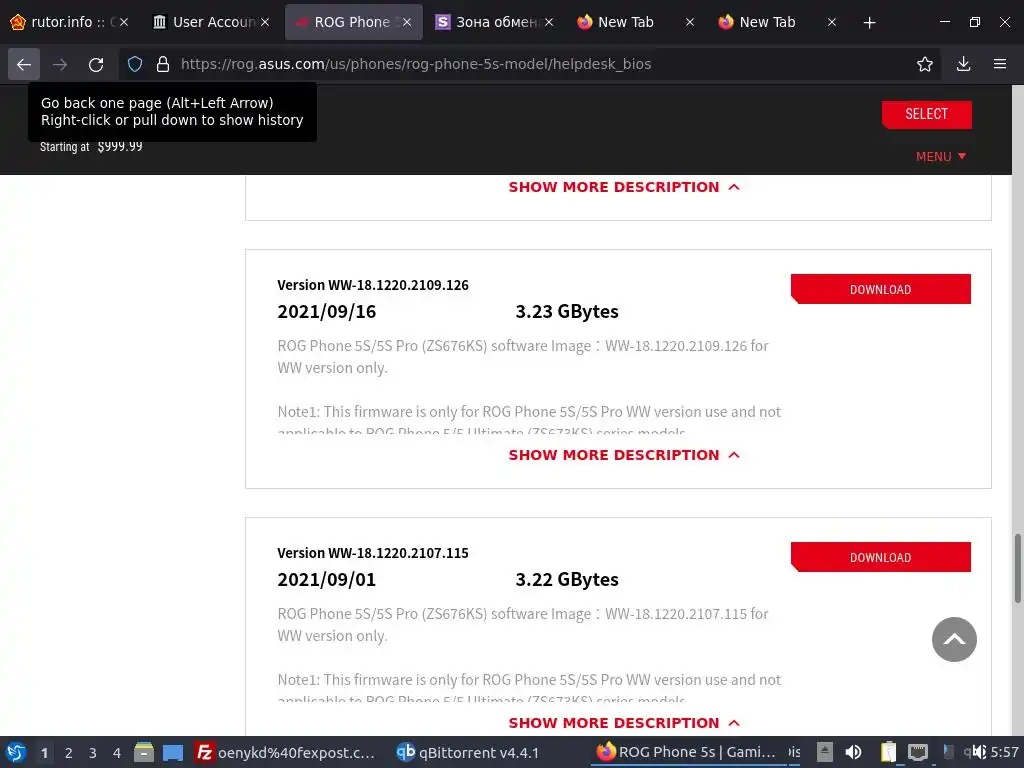Click text Version WW-18.1220.2107.115
This screenshot has height=768, width=1024.
click(x=373, y=552)
